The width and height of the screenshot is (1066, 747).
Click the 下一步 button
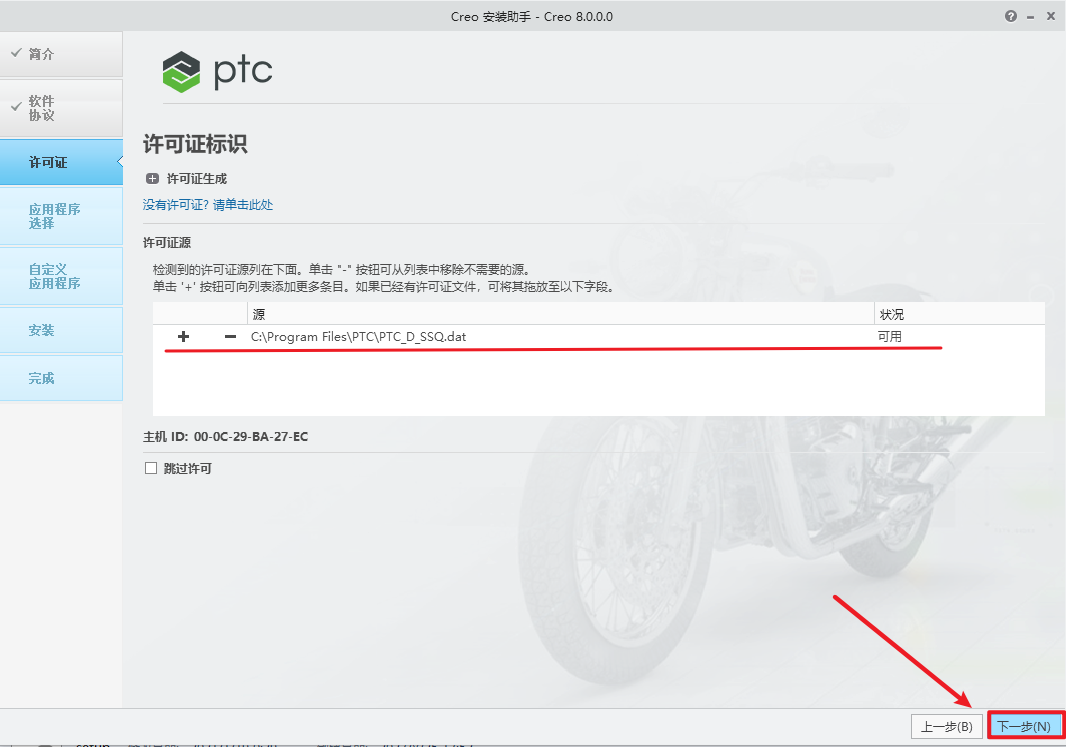1023,726
